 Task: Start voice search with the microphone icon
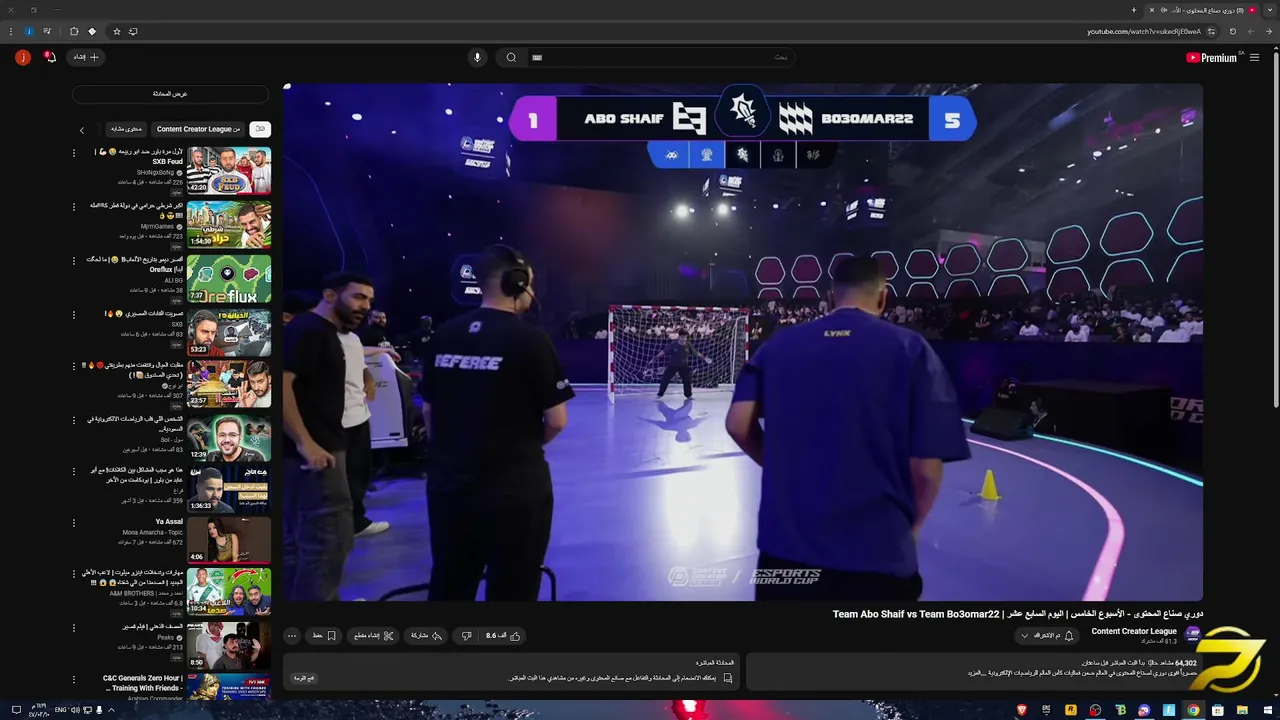click(x=477, y=57)
